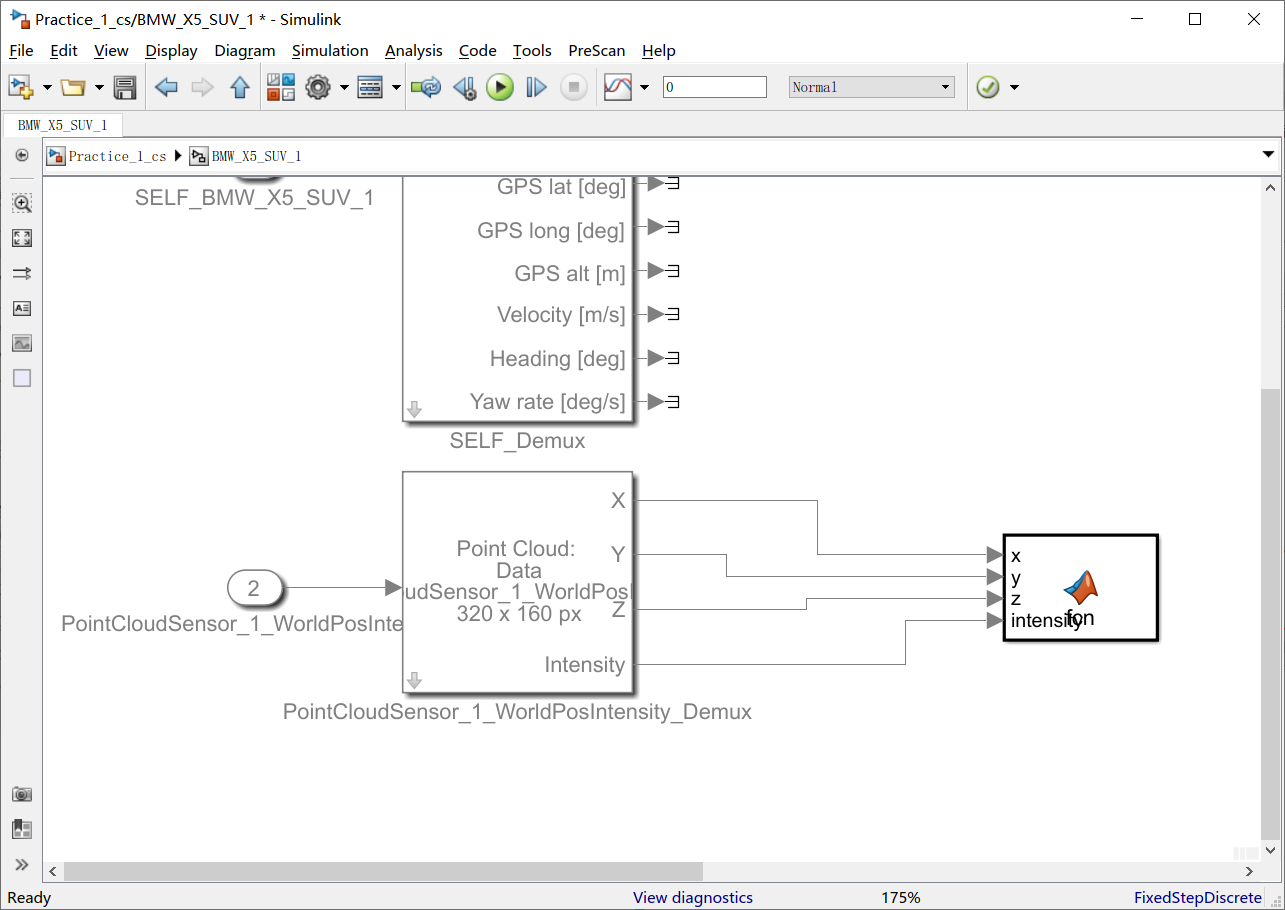
Task: Click the 175% zoom status text
Action: [x=901, y=897]
